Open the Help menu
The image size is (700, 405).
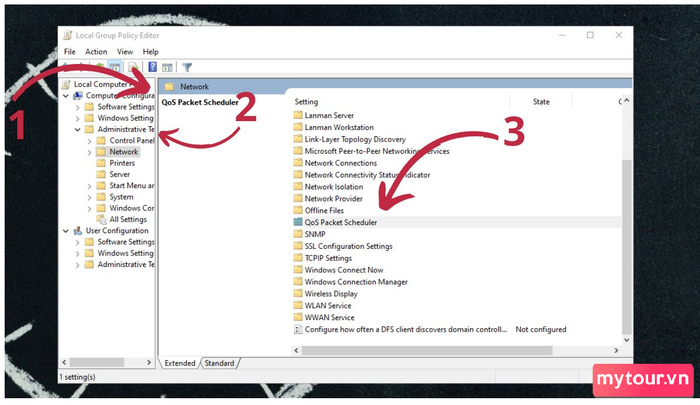tap(150, 52)
